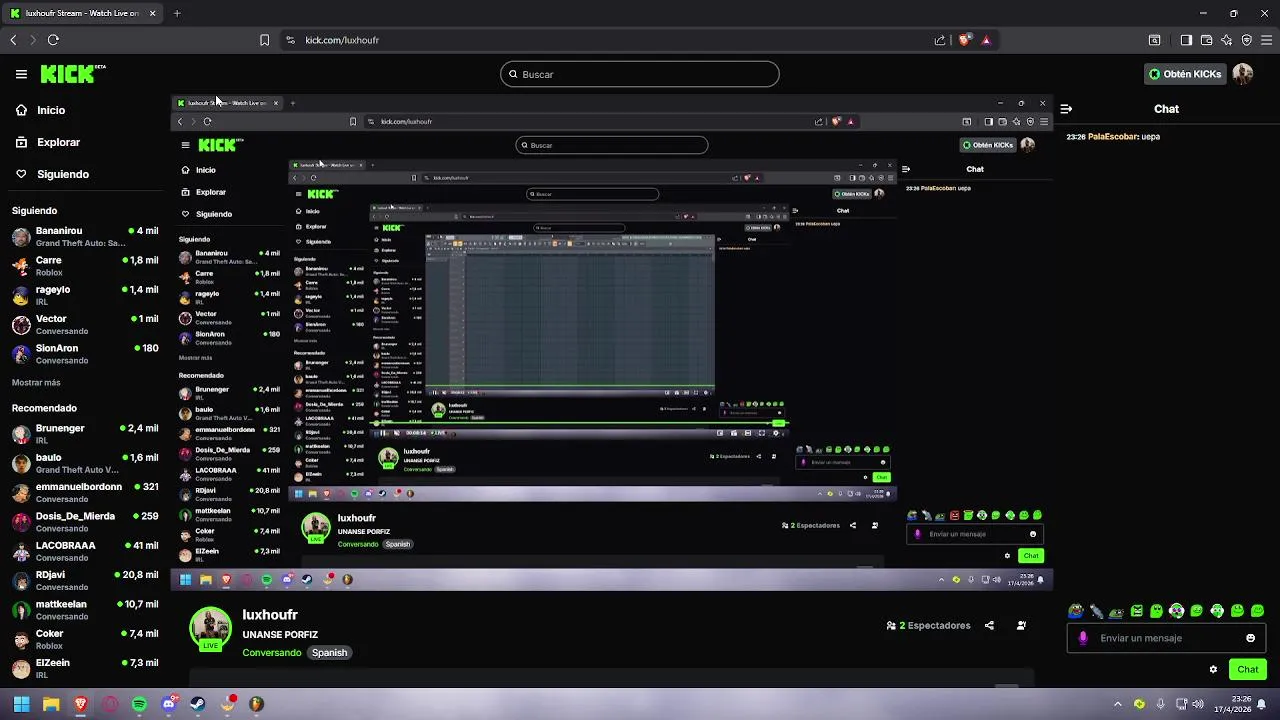Open the stream report/user icon beside share
The width and height of the screenshot is (1280, 720).
[1021, 626]
